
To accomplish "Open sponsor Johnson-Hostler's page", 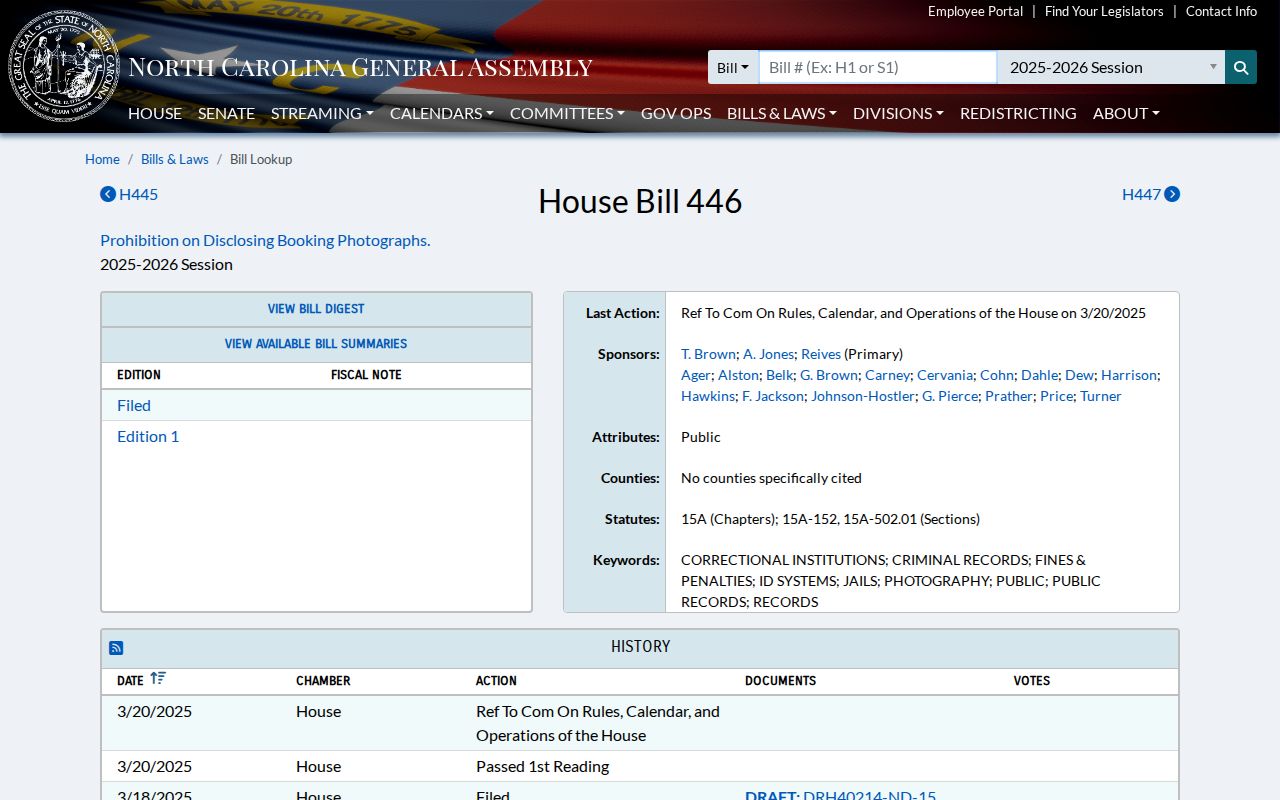I will [862, 396].
